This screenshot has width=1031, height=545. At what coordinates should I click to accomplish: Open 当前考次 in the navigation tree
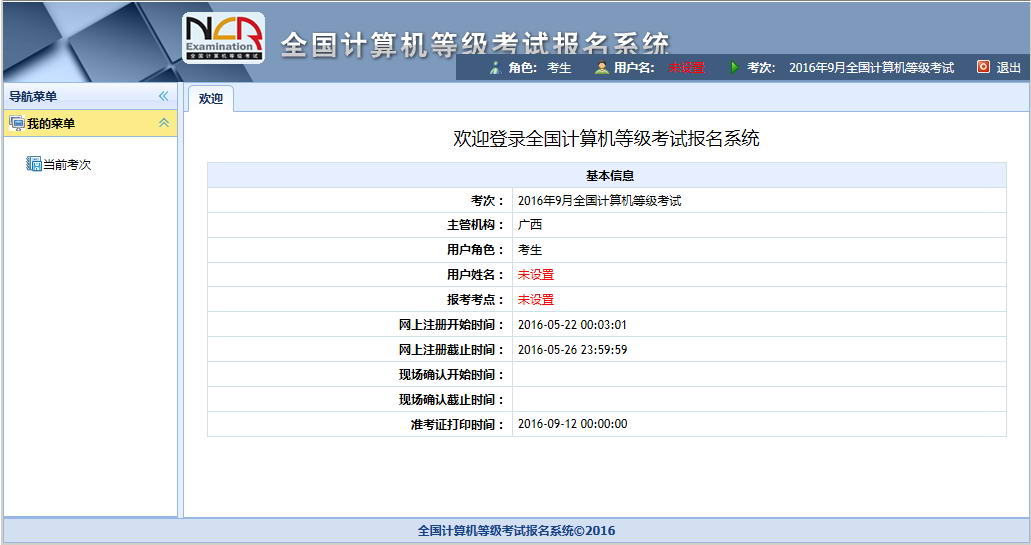pyautogui.click(x=67, y=165)
